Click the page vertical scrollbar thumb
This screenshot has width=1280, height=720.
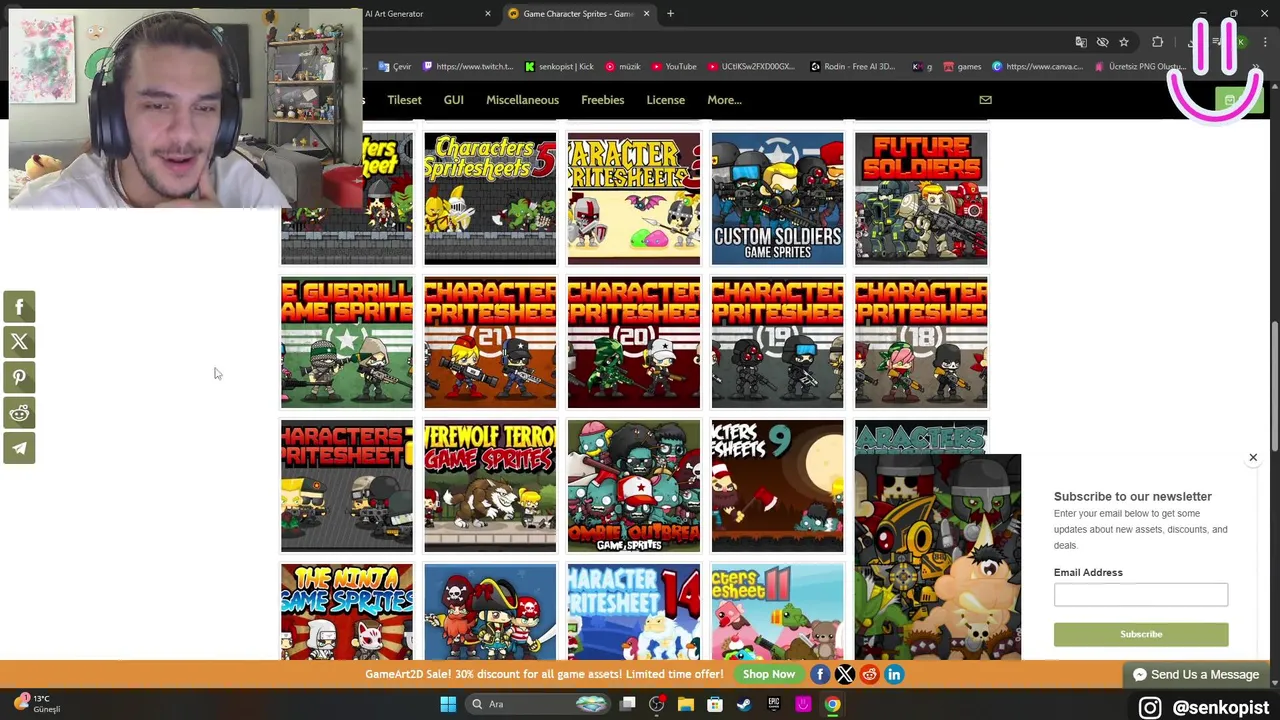click(x=1273, y=385)
